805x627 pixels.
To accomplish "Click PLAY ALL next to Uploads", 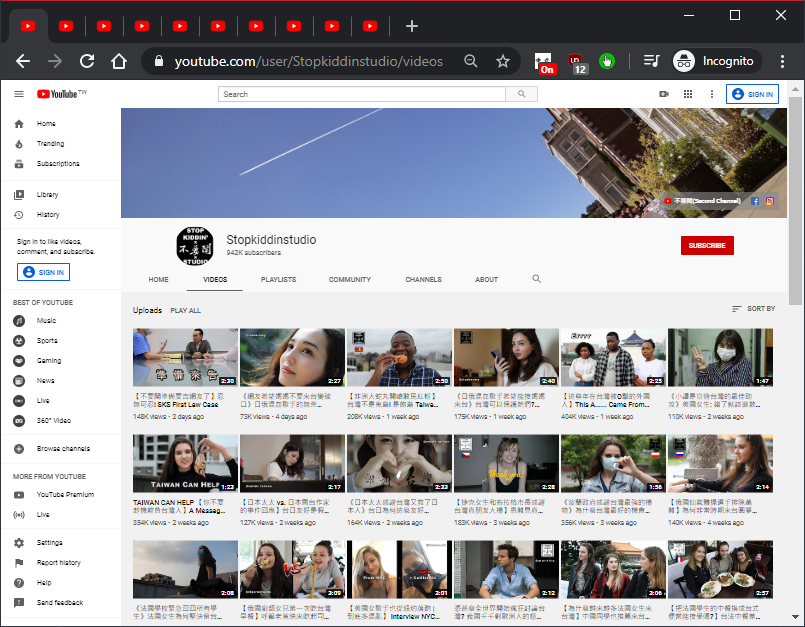I will (185, 311).
